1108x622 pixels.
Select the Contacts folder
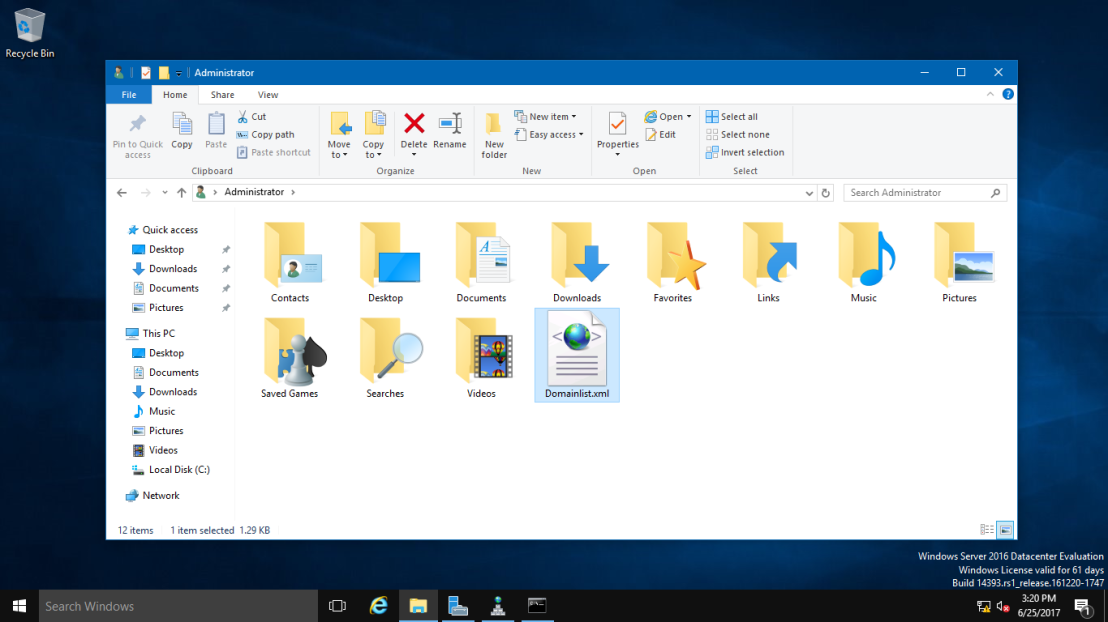click(x=290, y=262)
